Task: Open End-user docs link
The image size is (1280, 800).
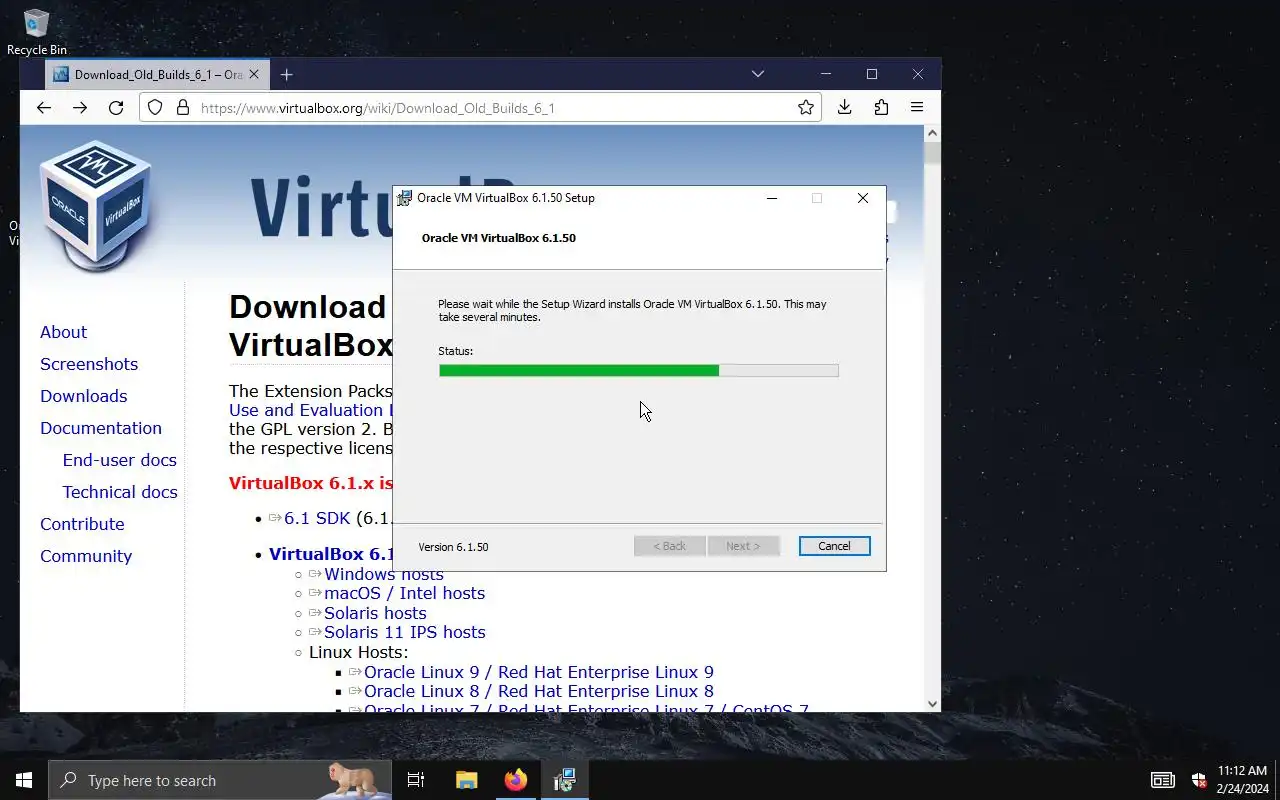Action: point(119,460)
